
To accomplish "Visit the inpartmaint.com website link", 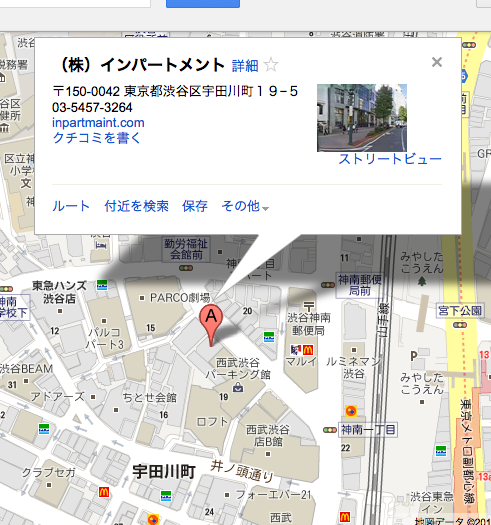I will click(x=98, y=123).
